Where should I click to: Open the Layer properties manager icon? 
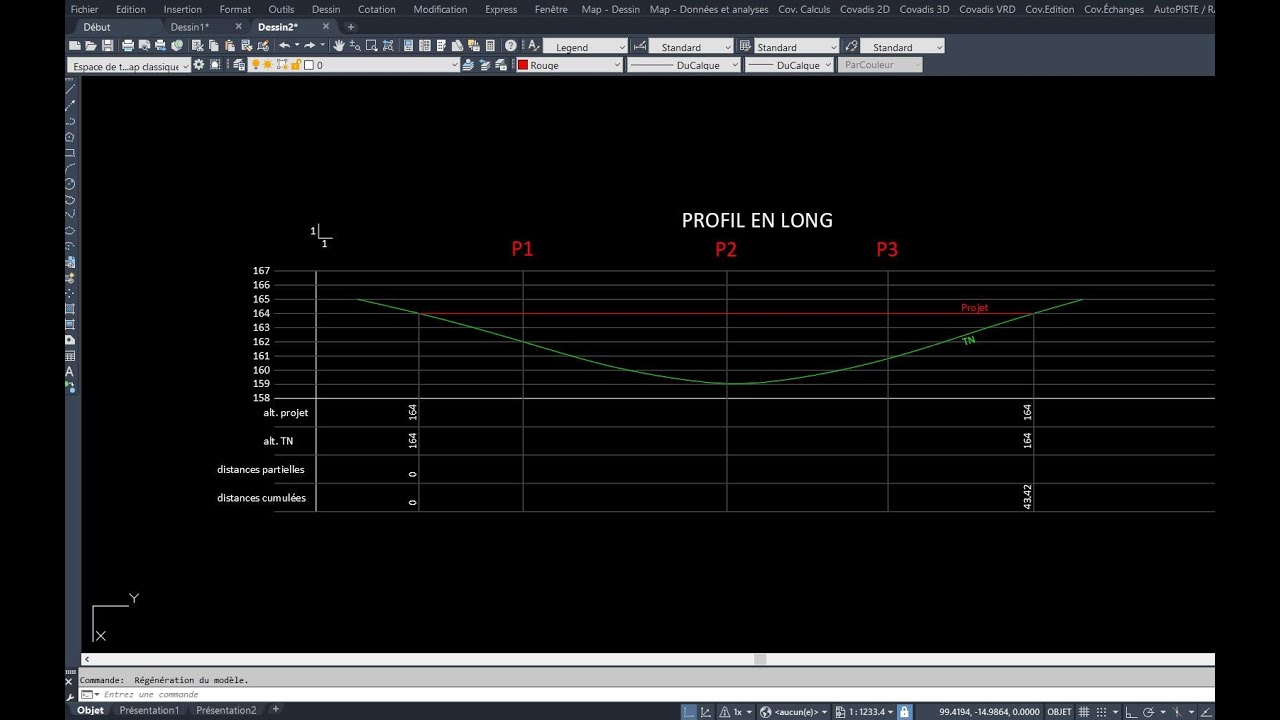239,65
